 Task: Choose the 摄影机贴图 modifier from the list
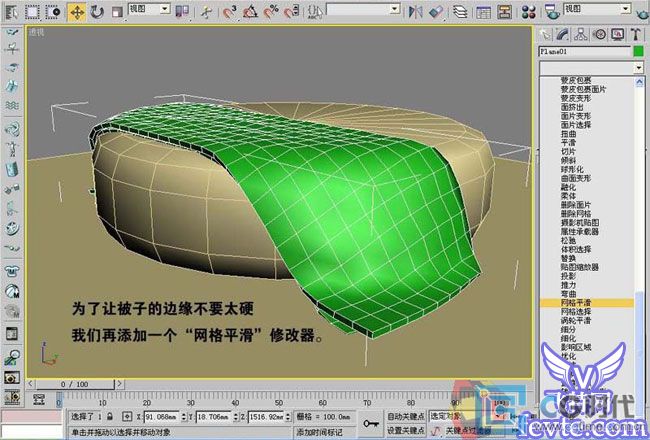pos(580,223)
